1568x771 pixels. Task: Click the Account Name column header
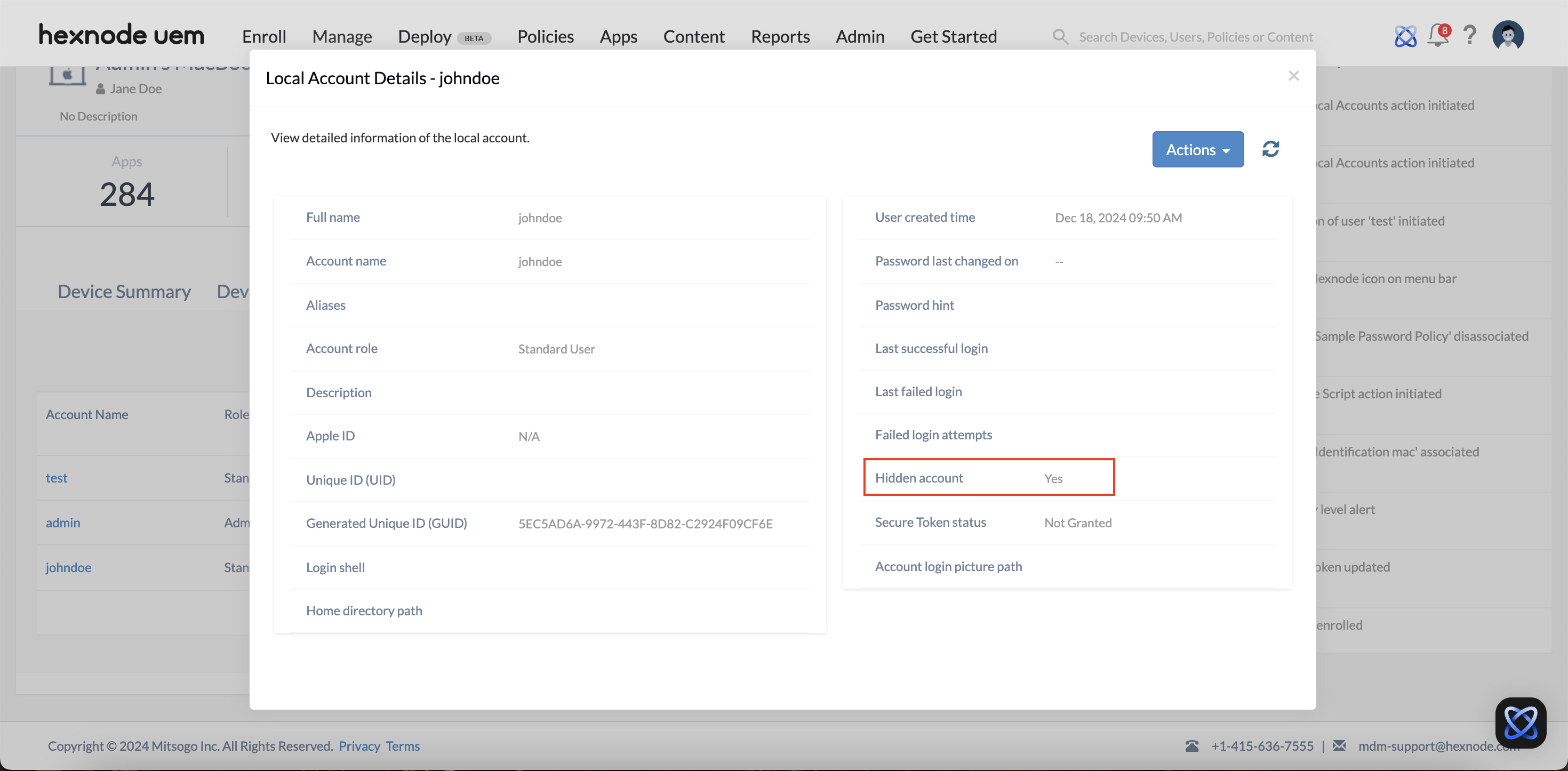tap(87, 414)
